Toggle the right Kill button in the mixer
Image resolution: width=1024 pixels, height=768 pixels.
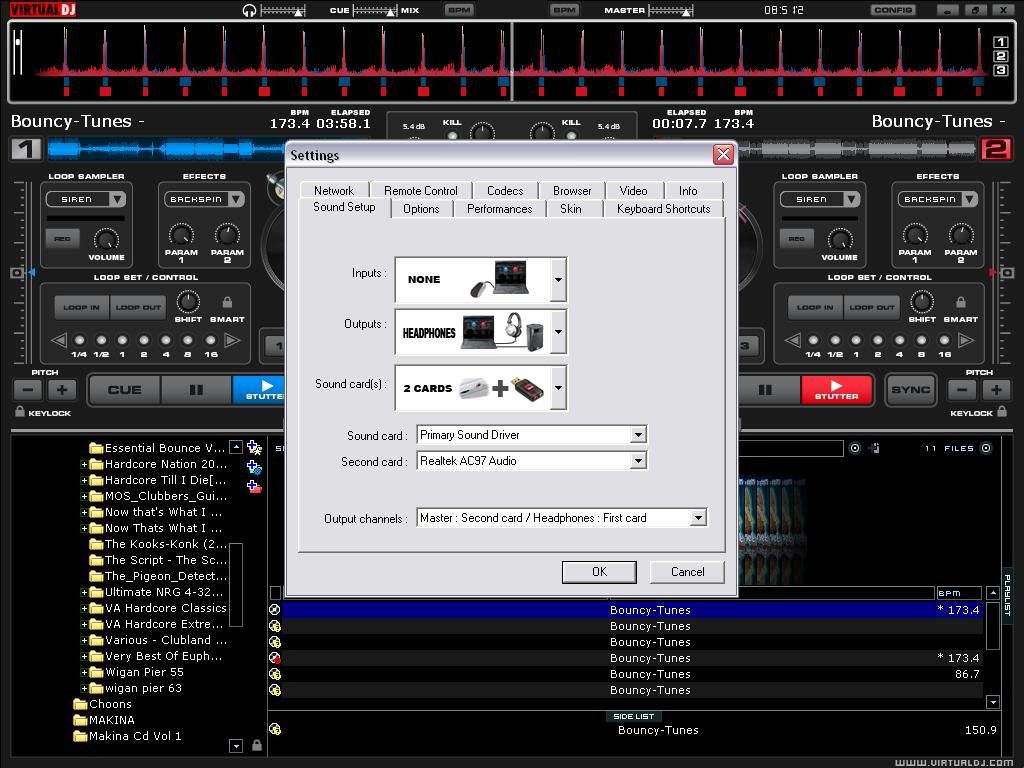click(571, 135)
